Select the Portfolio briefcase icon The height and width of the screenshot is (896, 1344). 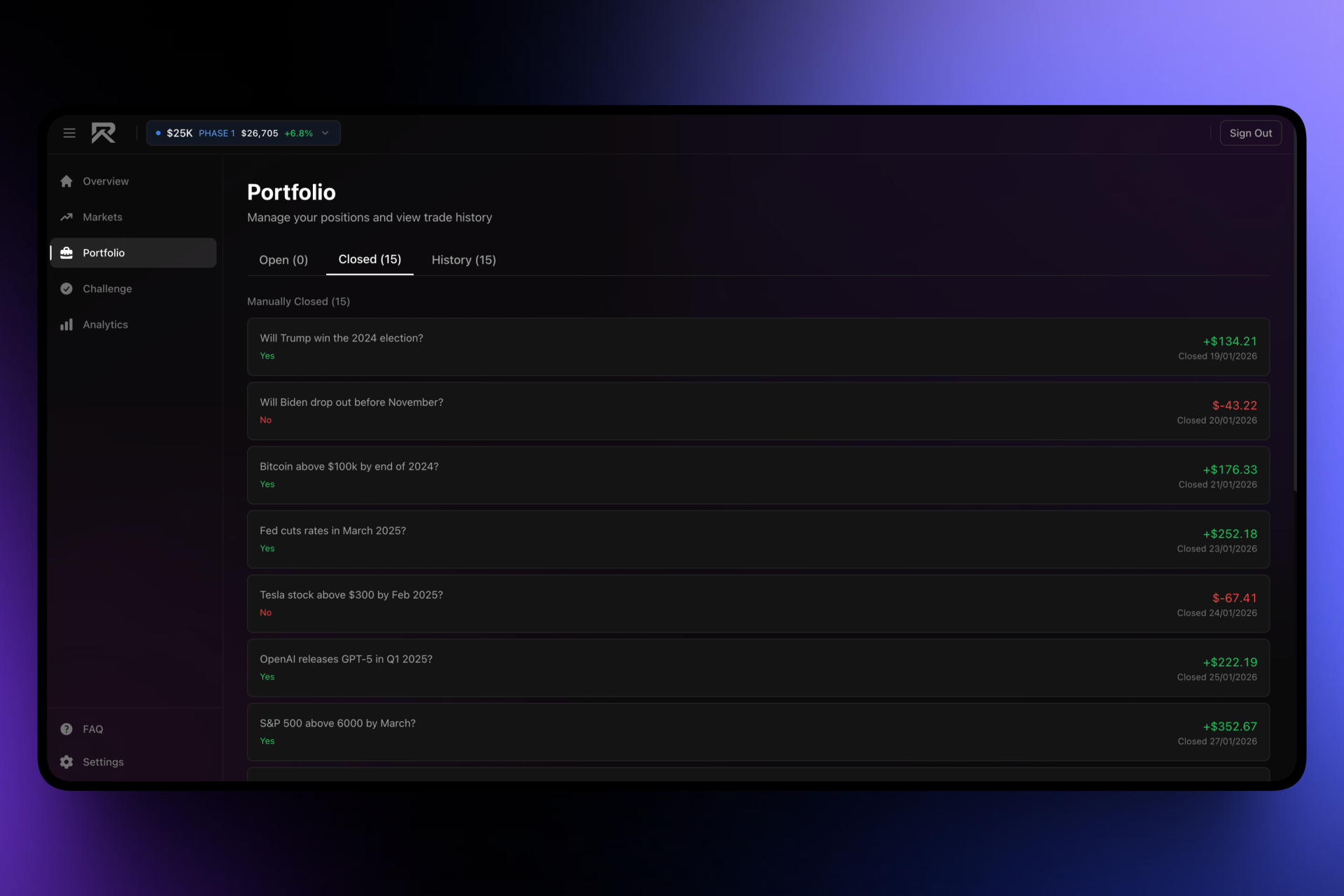(66, 253)
